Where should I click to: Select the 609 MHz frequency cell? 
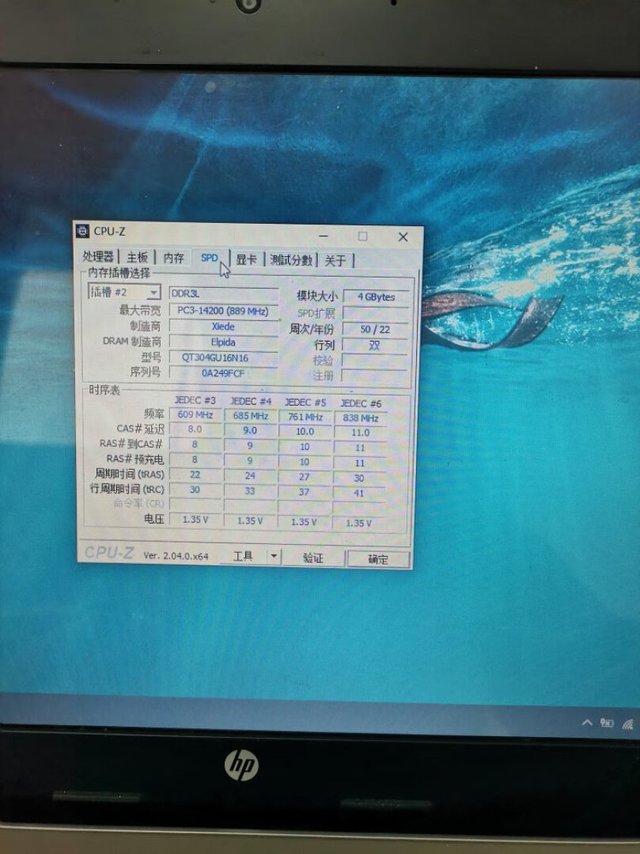point(195,414)
